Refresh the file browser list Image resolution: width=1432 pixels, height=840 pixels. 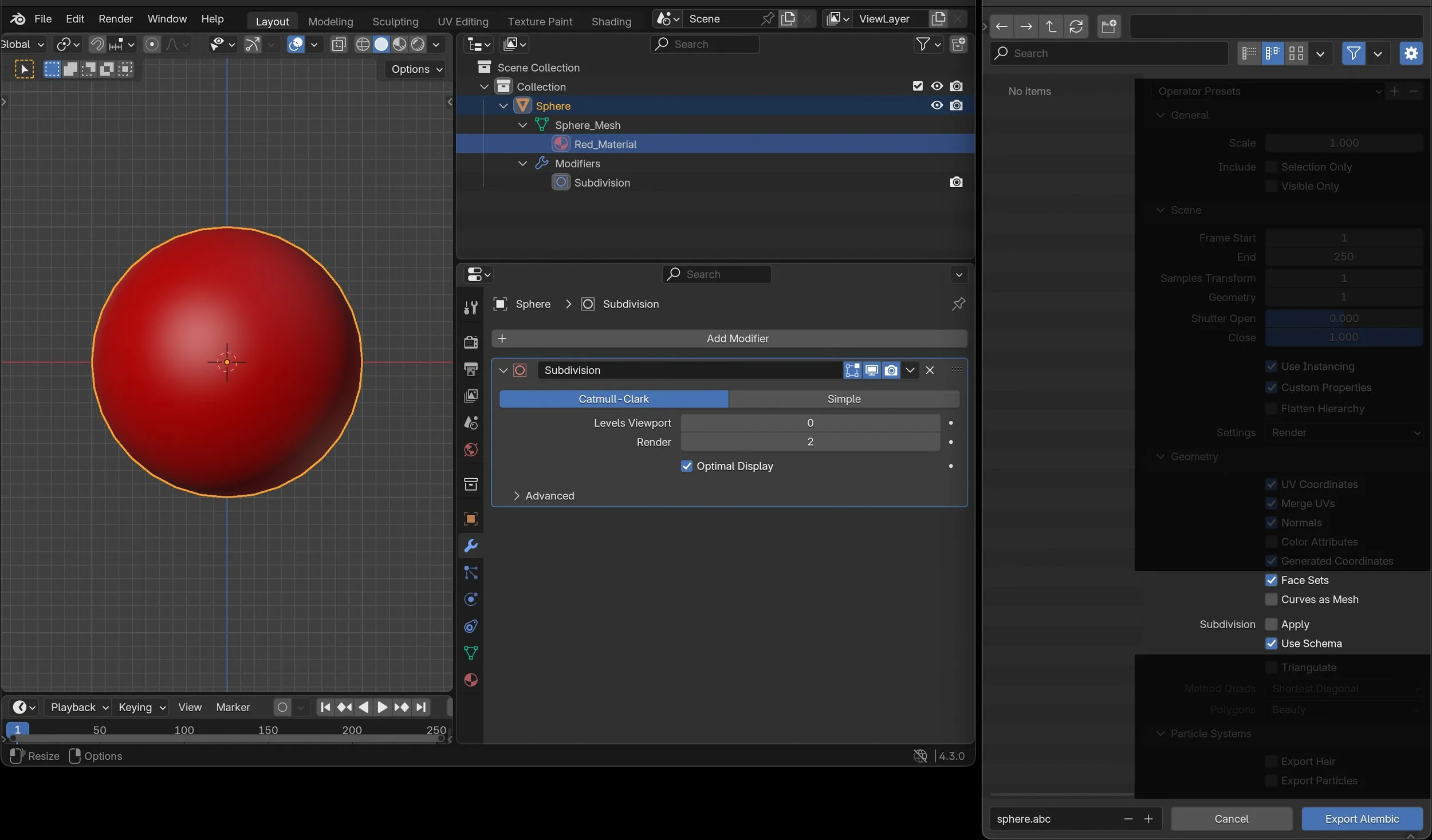point(1076,26)
